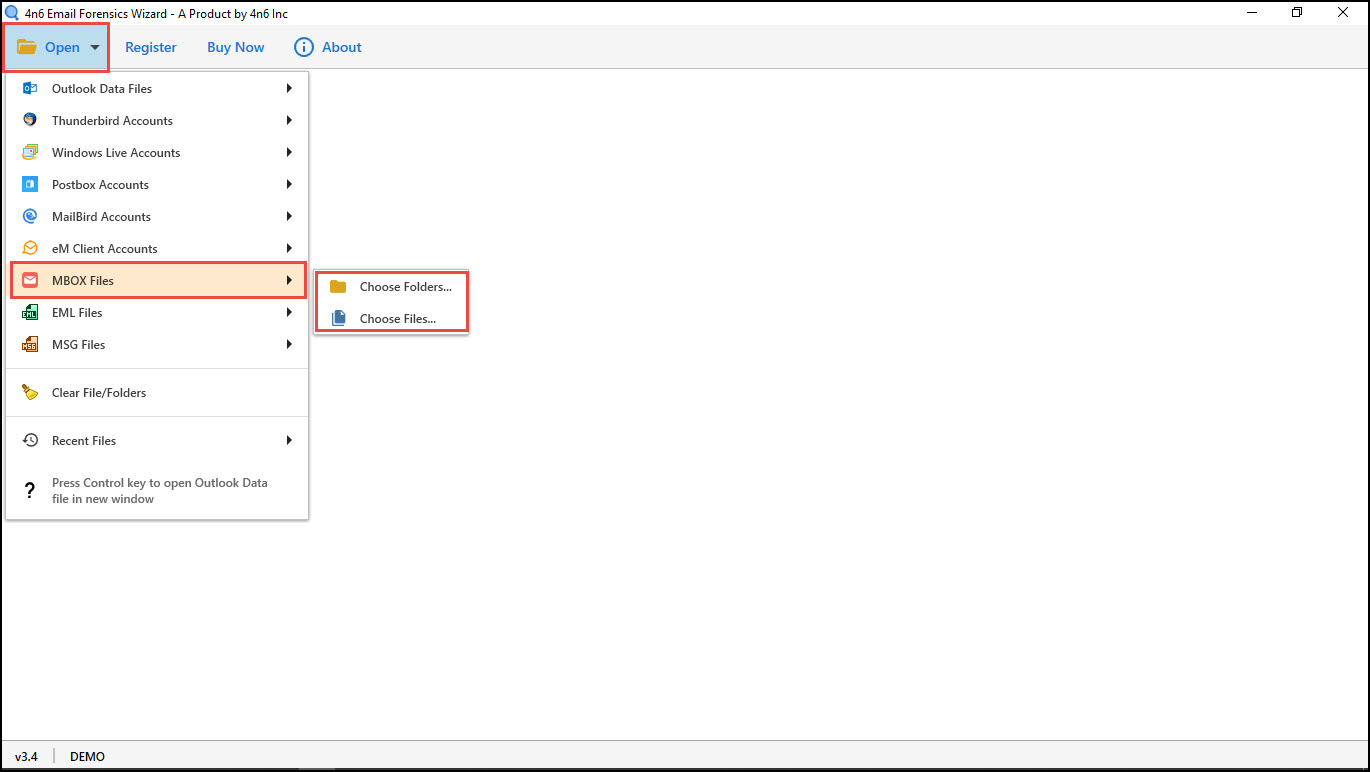Click the Windows Live Accounts icon
Screen dimensions: 1370x772
[30, 152]
